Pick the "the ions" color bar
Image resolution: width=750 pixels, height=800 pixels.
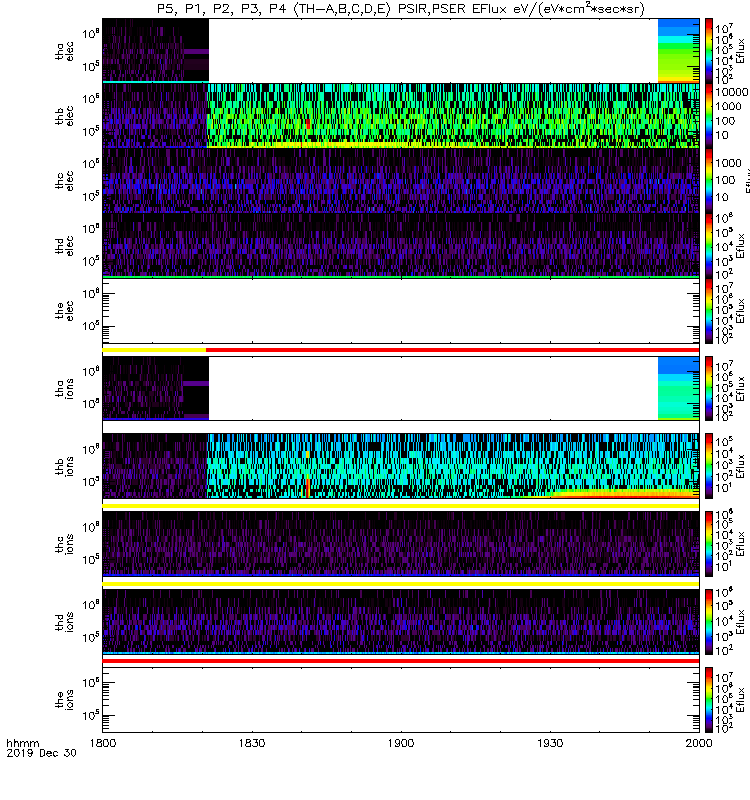click(709, 699)
